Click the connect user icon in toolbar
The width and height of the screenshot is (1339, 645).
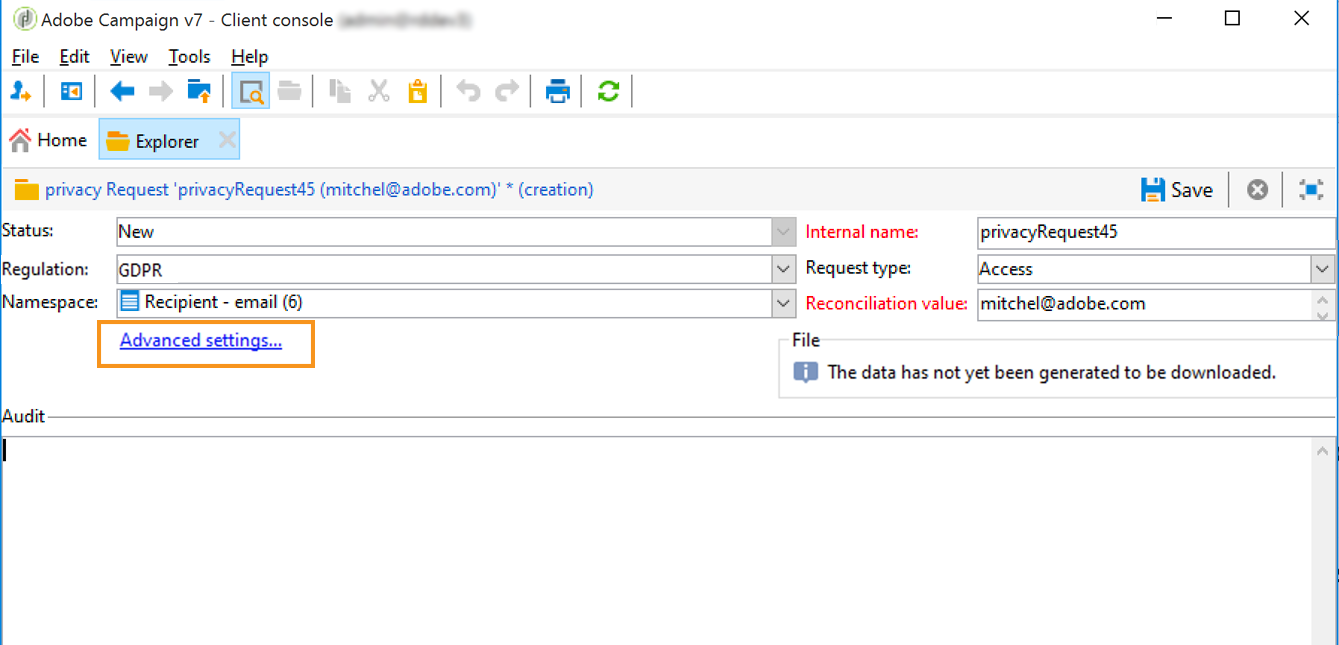[x=21, y=92]
